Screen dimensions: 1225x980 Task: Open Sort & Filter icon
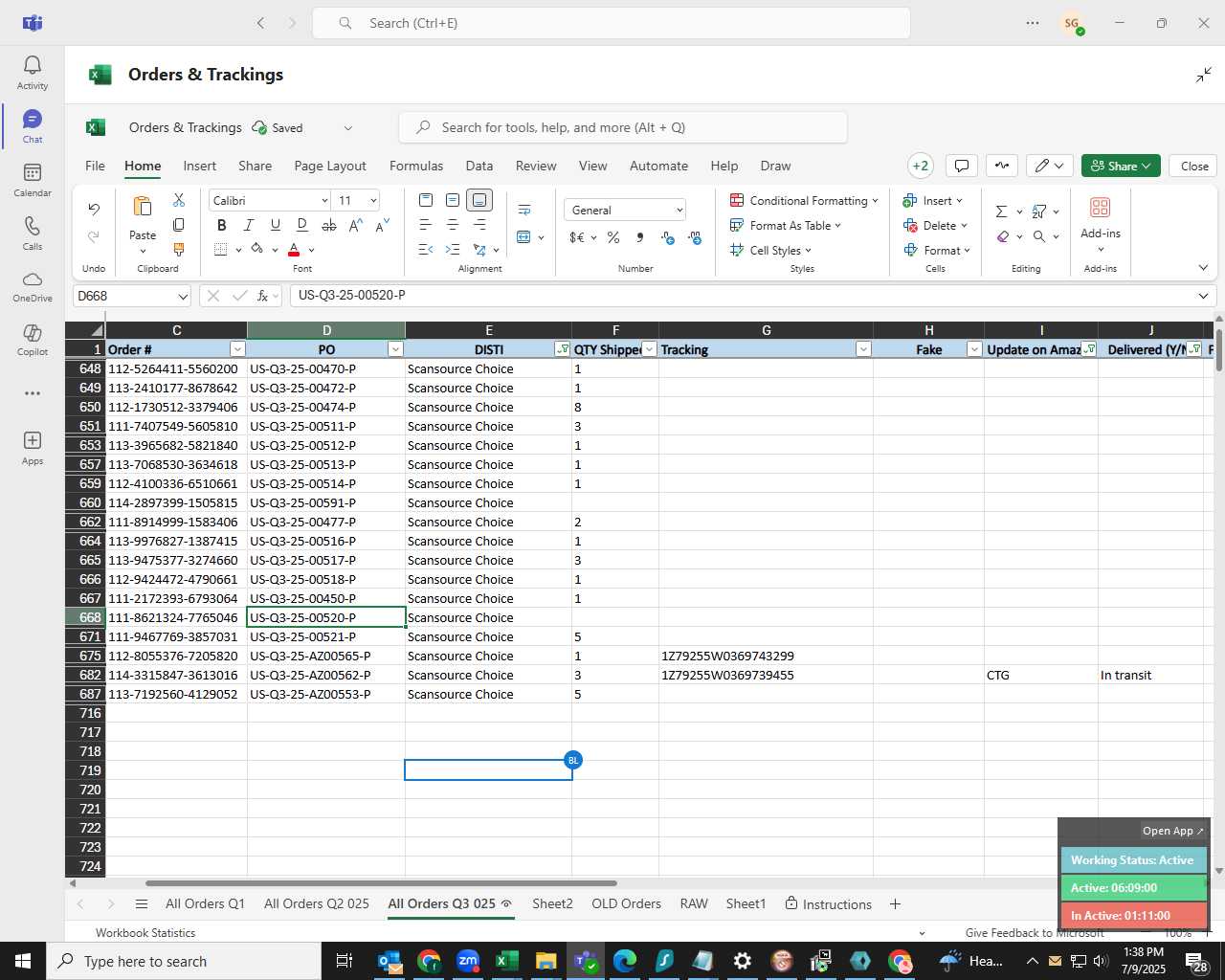(x=1039, y=212)
